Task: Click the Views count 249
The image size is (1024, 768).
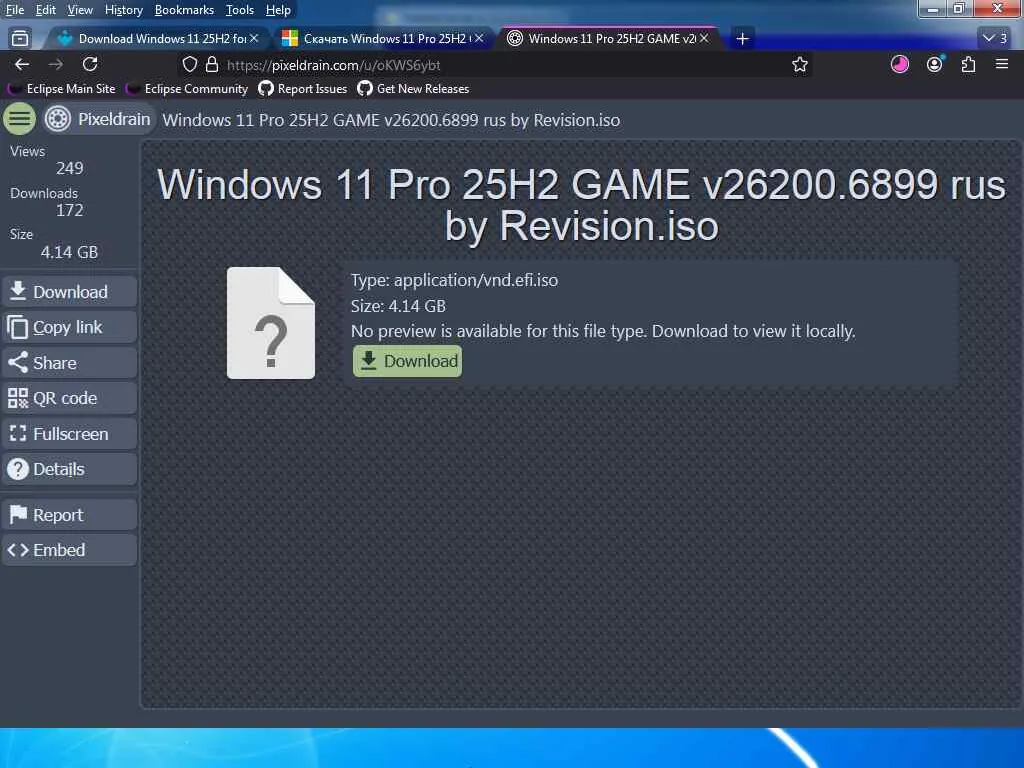Action: pyautogui.click(x=69, y=168)
